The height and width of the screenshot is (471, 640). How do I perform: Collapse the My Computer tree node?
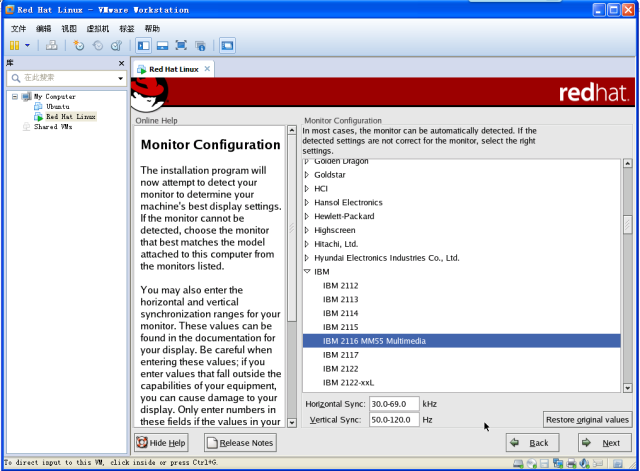pyautogui.click(x=15, y=97)
